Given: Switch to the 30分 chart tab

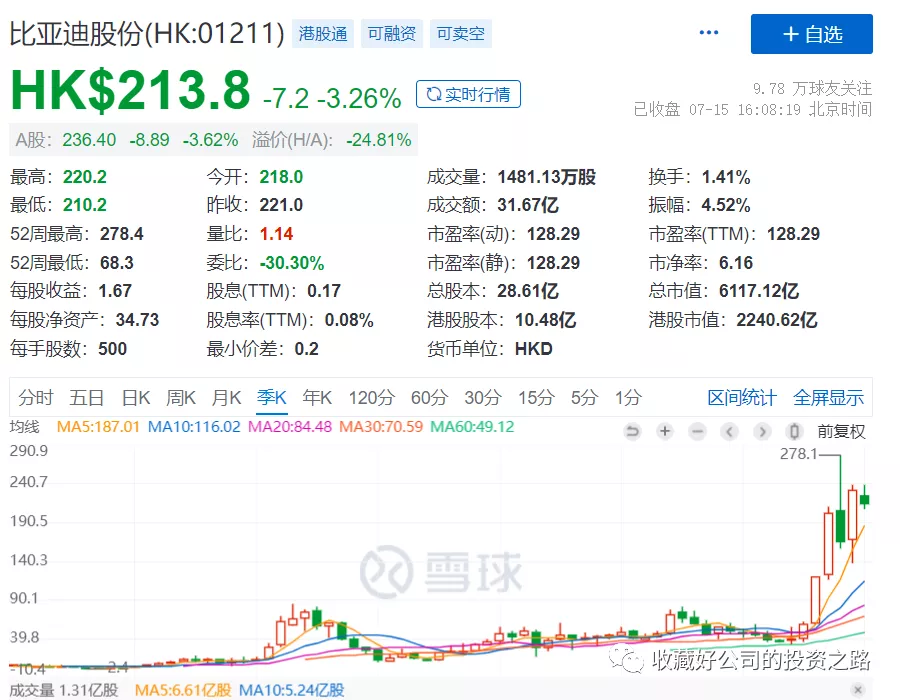Looking at the screenshot, I should 483,398.
